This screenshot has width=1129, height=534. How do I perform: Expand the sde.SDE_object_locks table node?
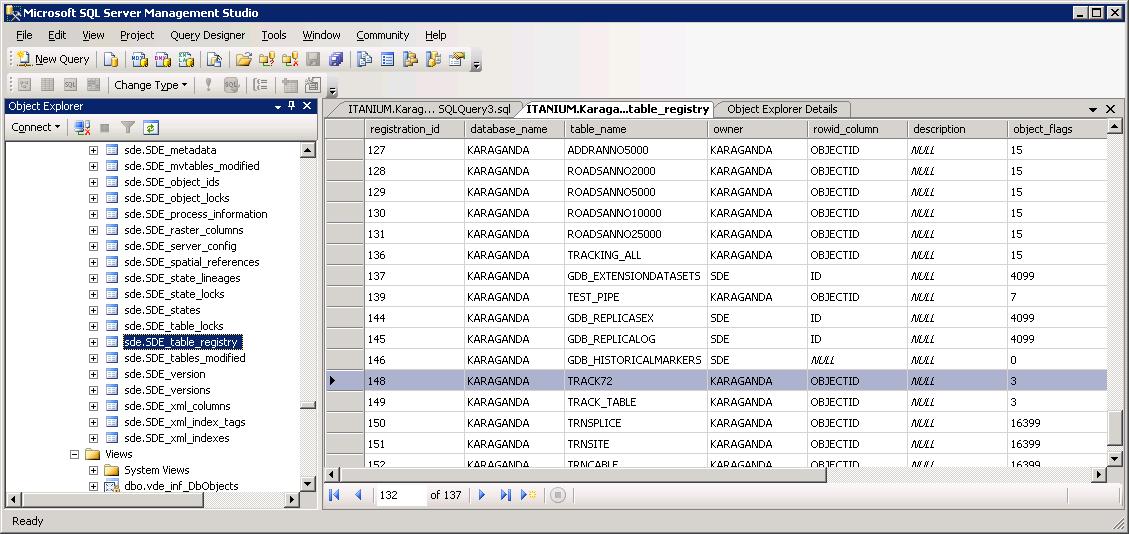(94, 198)
